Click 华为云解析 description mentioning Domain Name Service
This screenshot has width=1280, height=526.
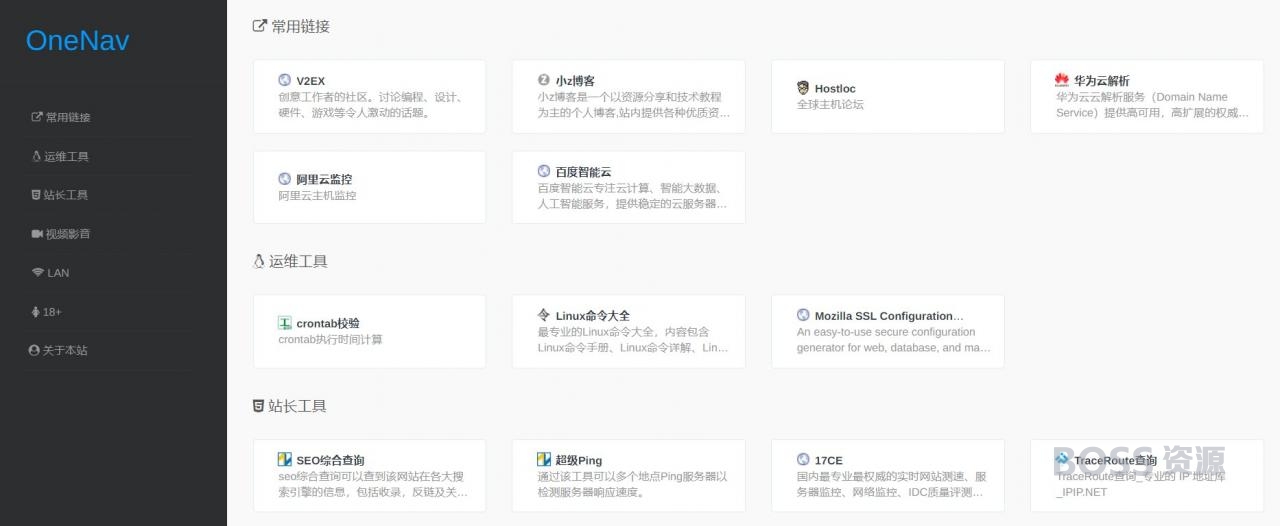1152,105
